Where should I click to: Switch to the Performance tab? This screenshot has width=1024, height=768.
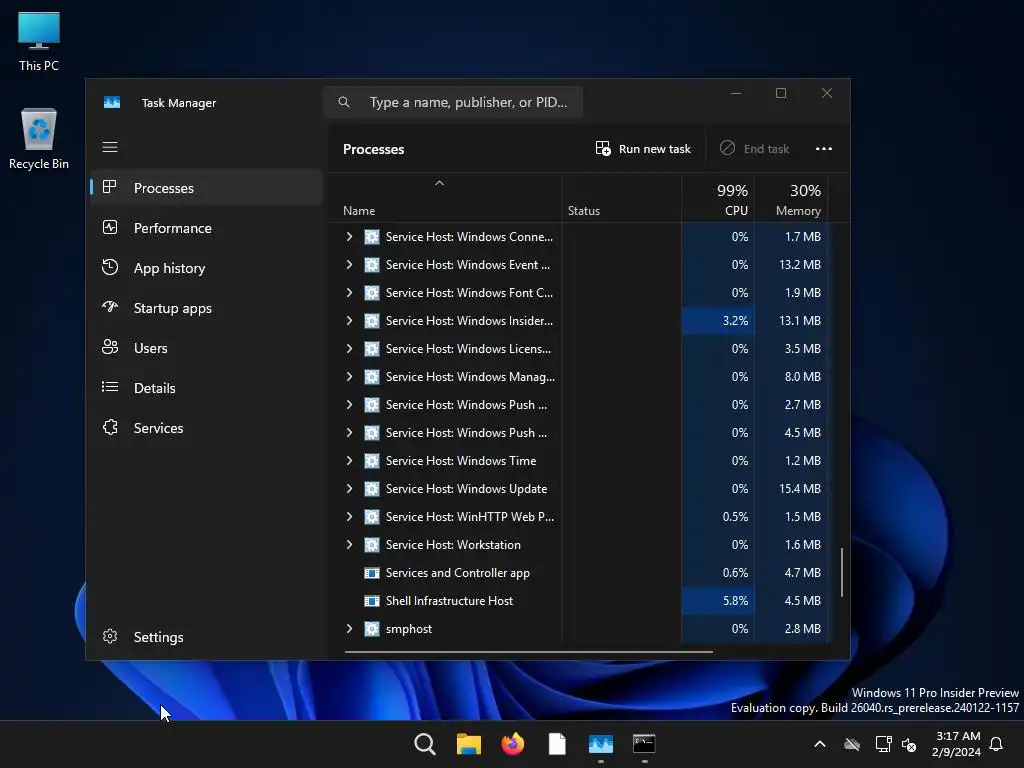206,228
